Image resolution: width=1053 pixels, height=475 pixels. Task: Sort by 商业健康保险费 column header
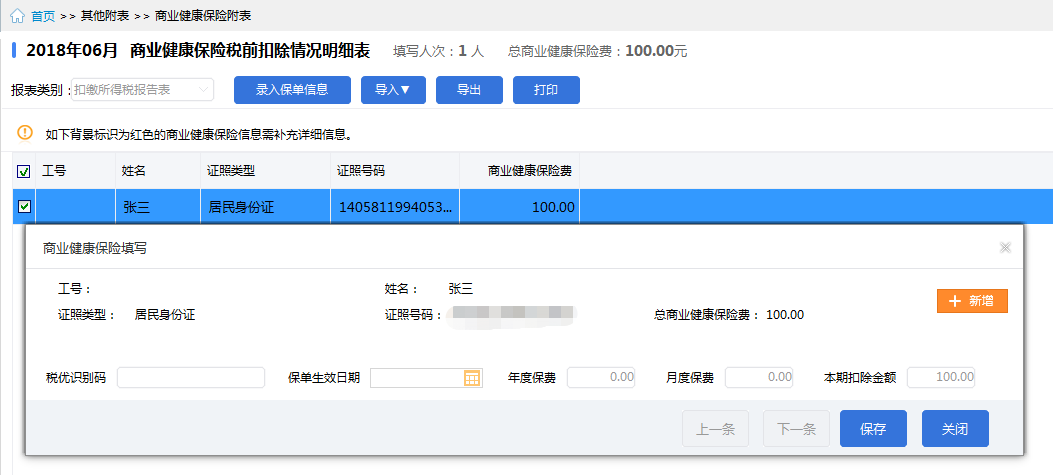click(x=528, y=171)
